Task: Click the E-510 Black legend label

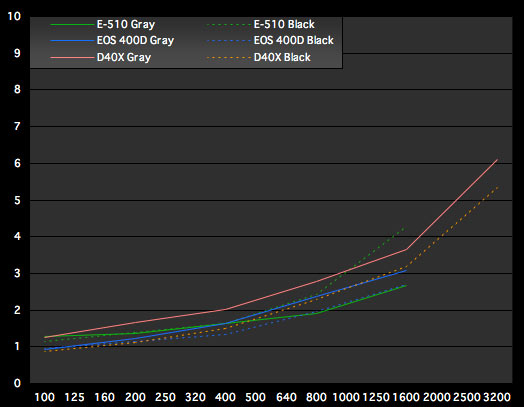Action: click(x=284, y=24)
